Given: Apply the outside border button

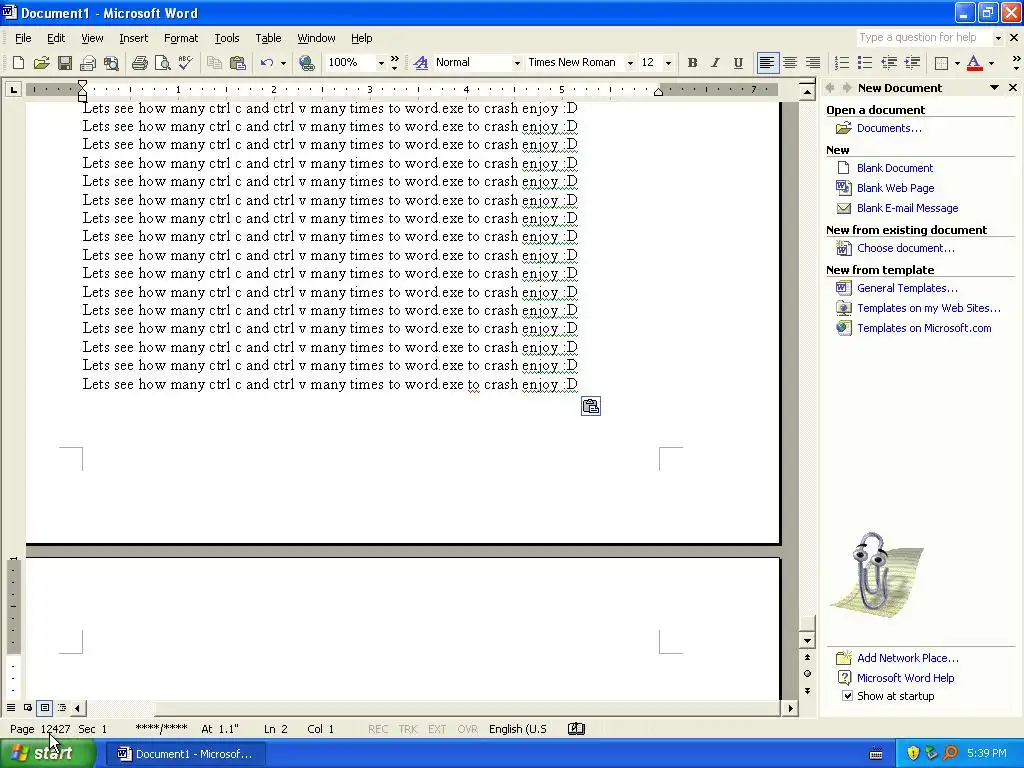Looking at the screenshot, I should click(941, 63).
